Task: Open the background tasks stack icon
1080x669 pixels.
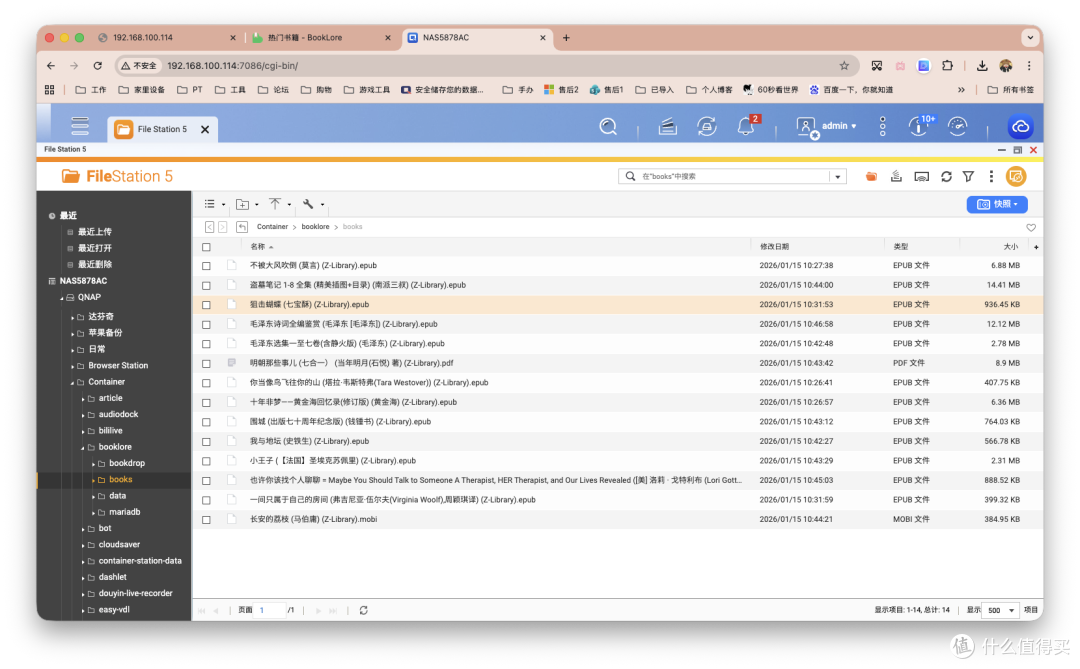Action: [667, 126]
